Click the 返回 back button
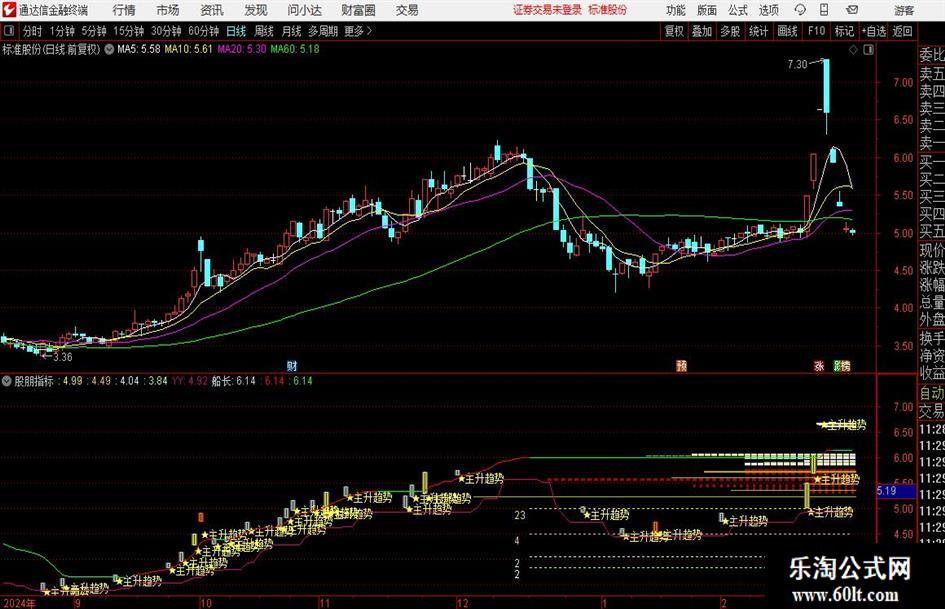 [902, 31]
